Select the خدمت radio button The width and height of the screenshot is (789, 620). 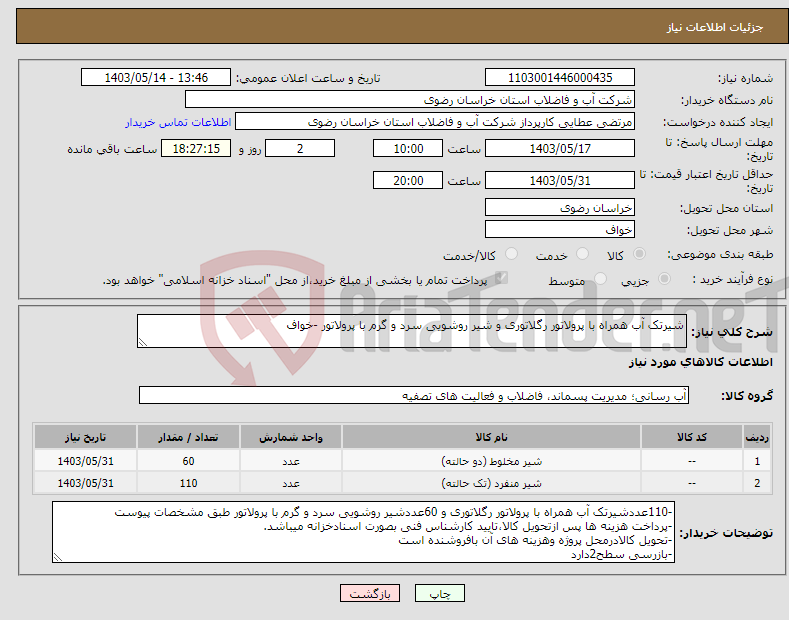[x=582, y=254]
